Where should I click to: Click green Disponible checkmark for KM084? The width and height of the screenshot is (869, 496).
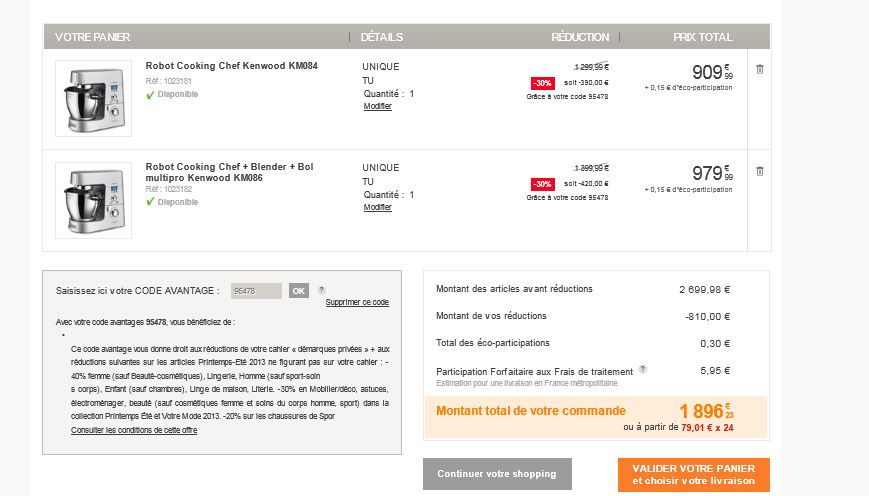(x=150, y=94)
